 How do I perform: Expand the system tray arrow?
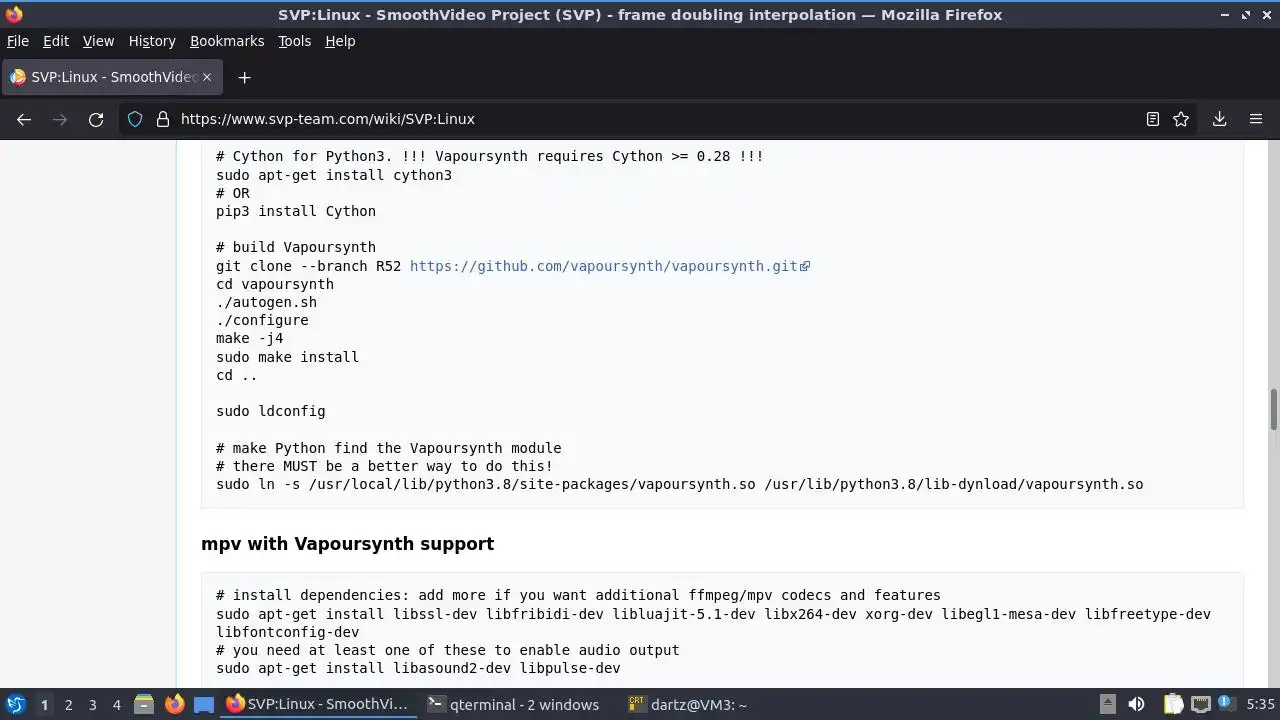[1107, 705]
